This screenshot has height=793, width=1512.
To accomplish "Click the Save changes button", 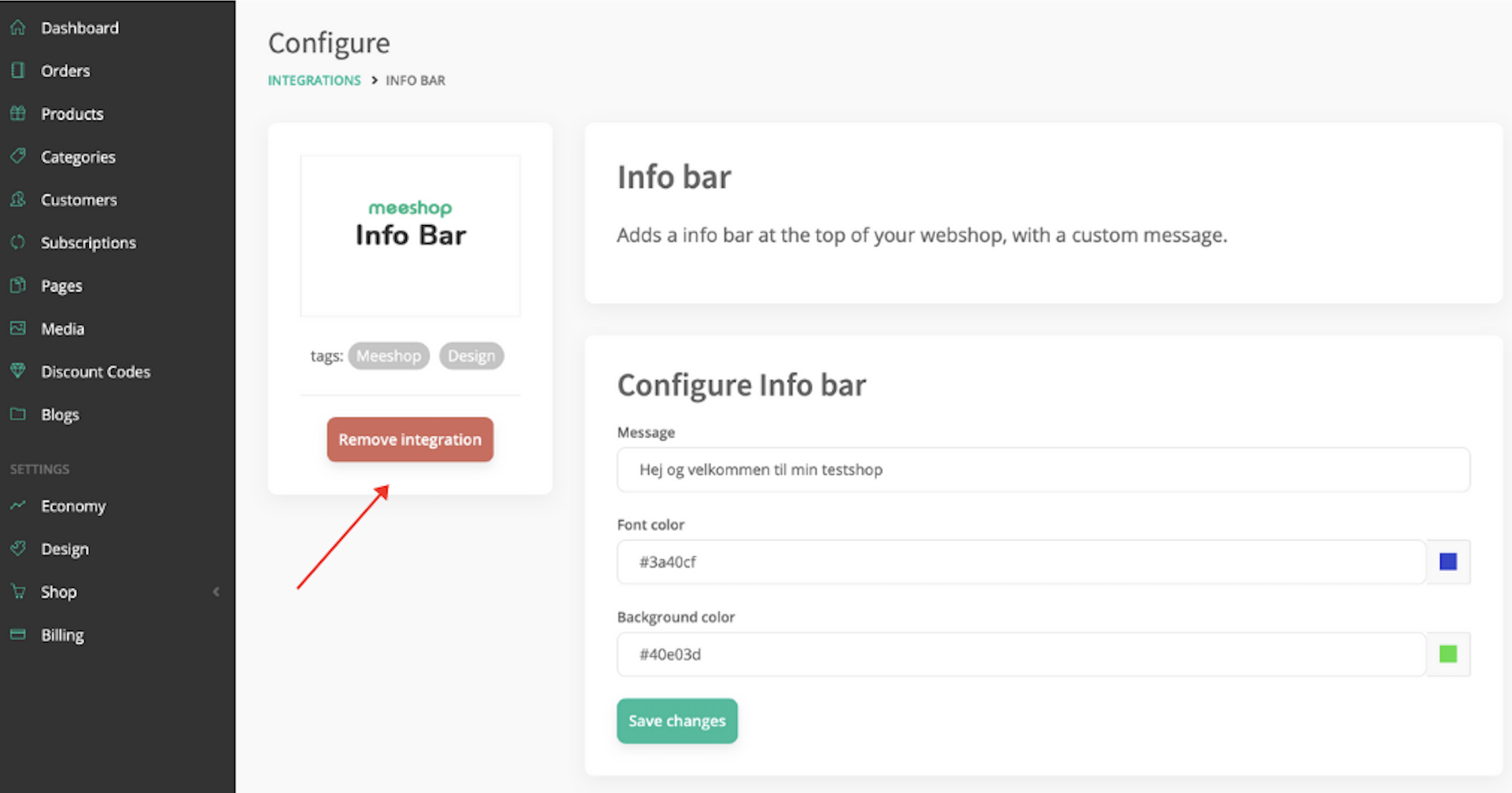I will click(x=677, y=721).
